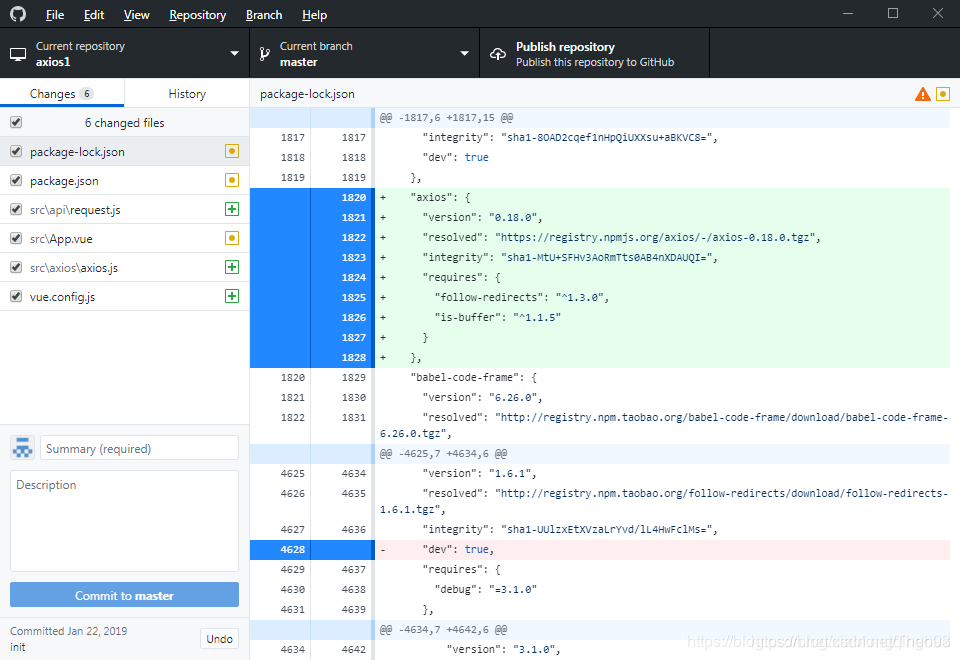Screen dimensions: 960x660
Task: Toggle the 6 changed files select-all checkbox
Action: 16,122
